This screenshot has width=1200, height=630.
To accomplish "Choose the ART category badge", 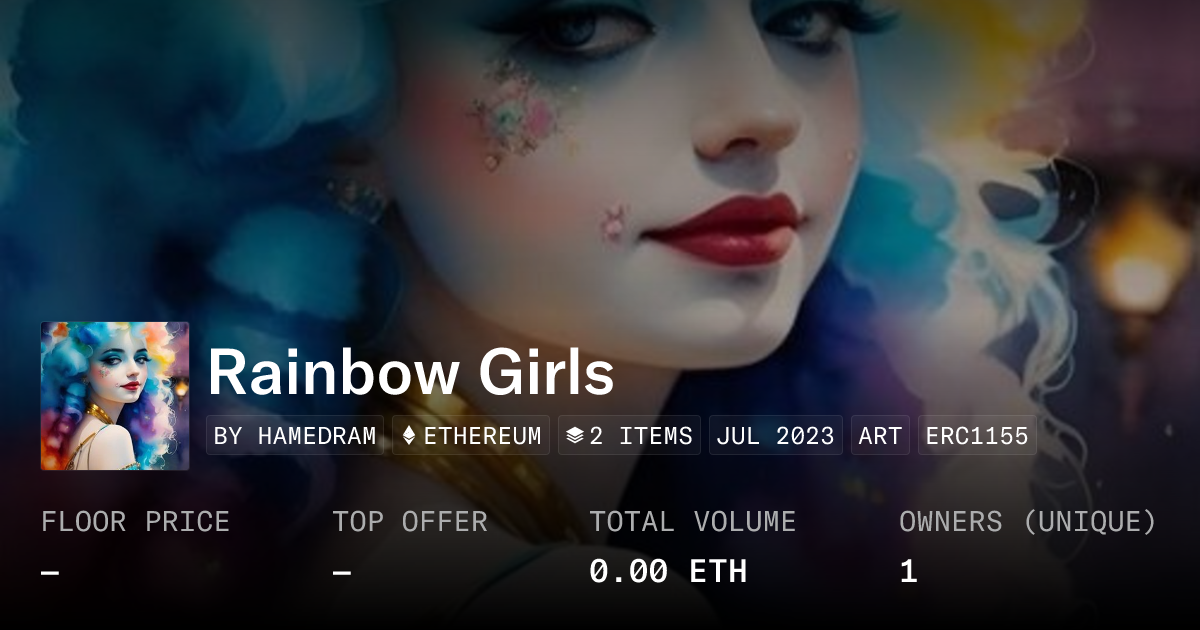I will [880, 436].
